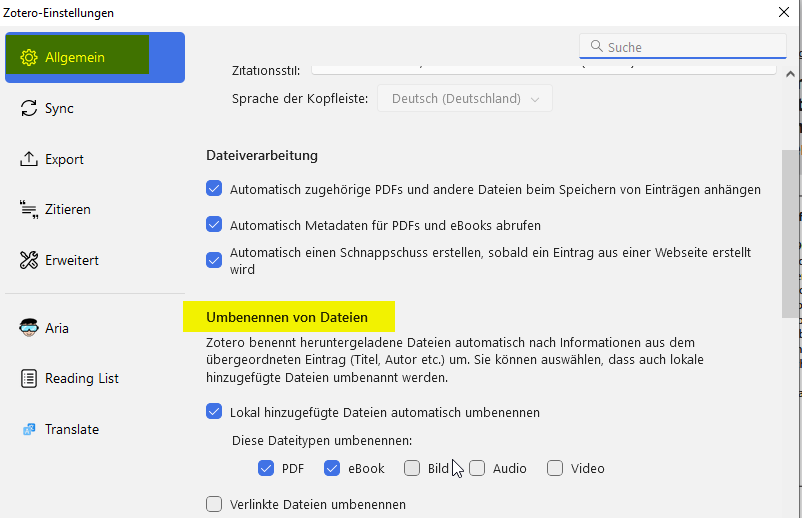Click the Aria avatar icon
Viewport: 802px width, 518px height.
(x=29, y=328)
